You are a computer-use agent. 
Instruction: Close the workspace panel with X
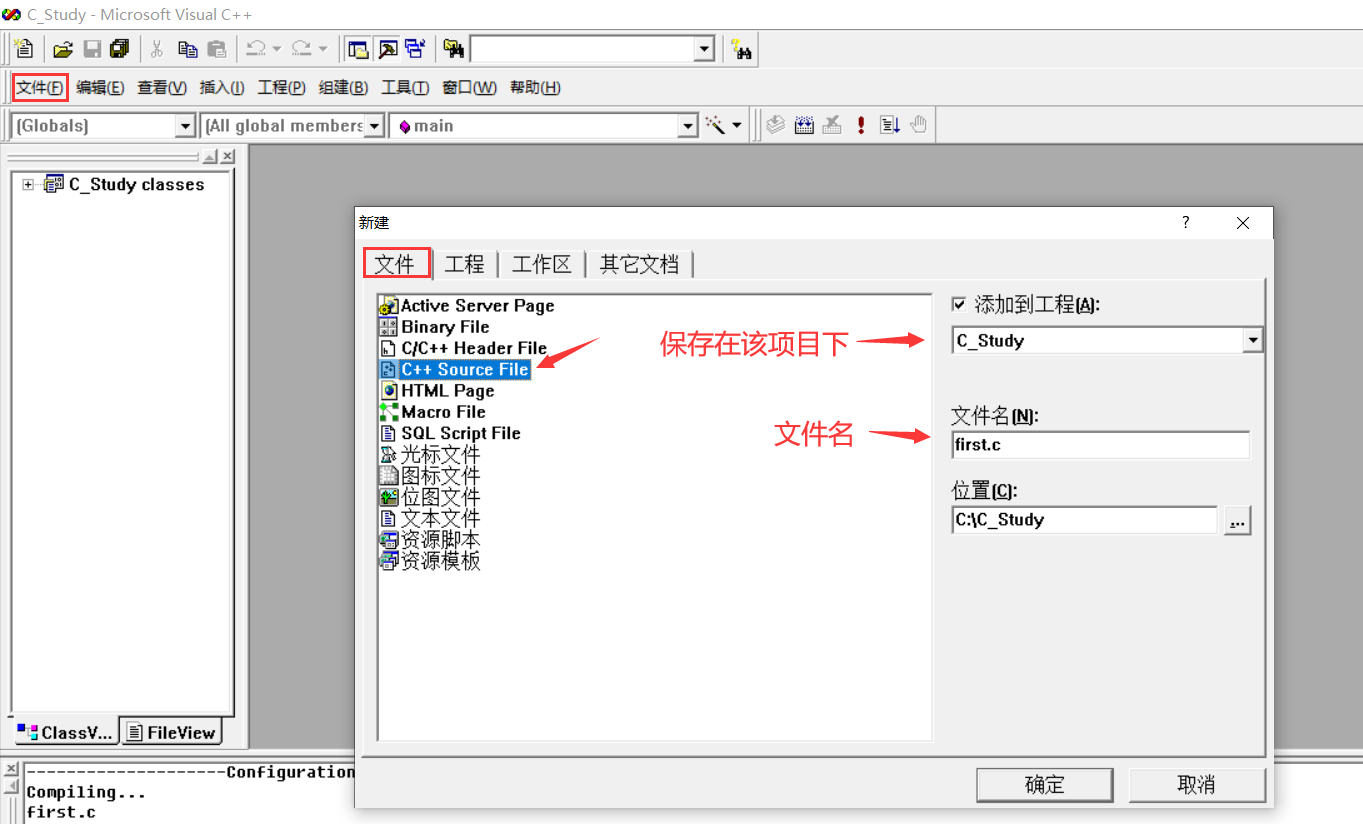click(x=228, y=156)
